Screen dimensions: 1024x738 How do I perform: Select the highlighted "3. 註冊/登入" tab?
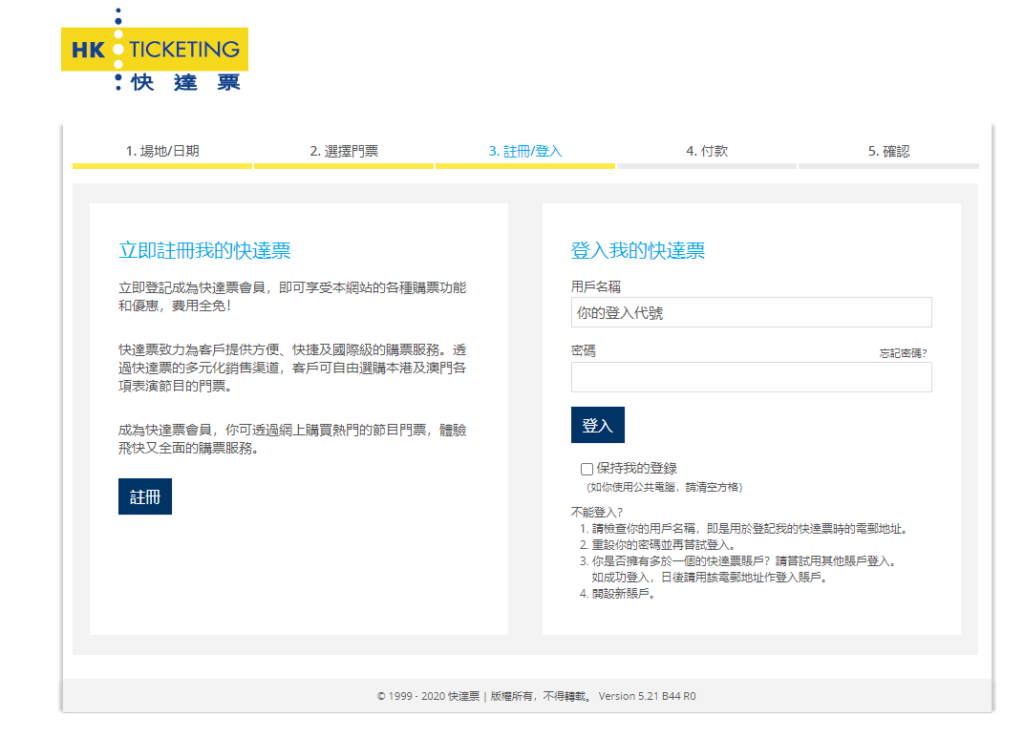pos(524,148)
